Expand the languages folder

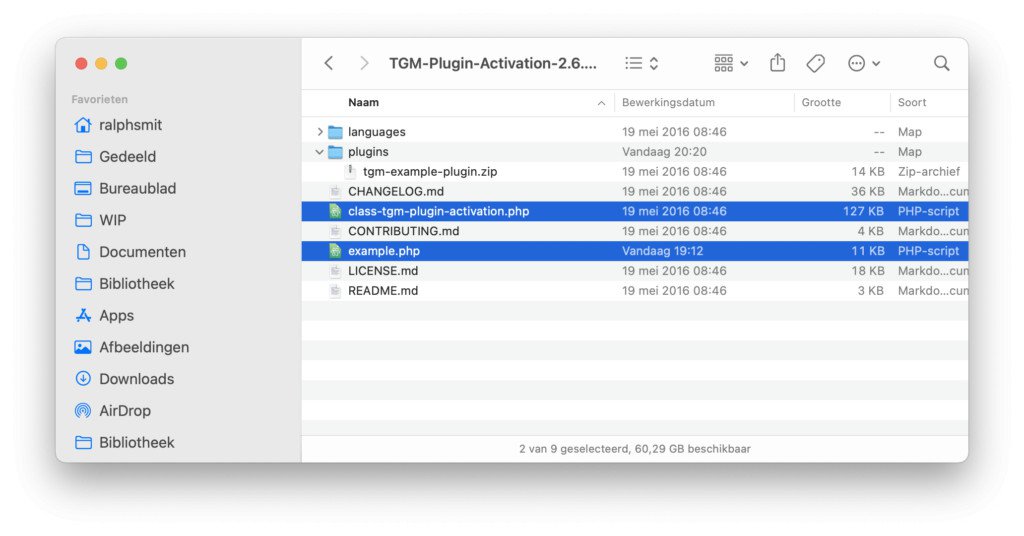pyautogui.click(x=319, y=132)
